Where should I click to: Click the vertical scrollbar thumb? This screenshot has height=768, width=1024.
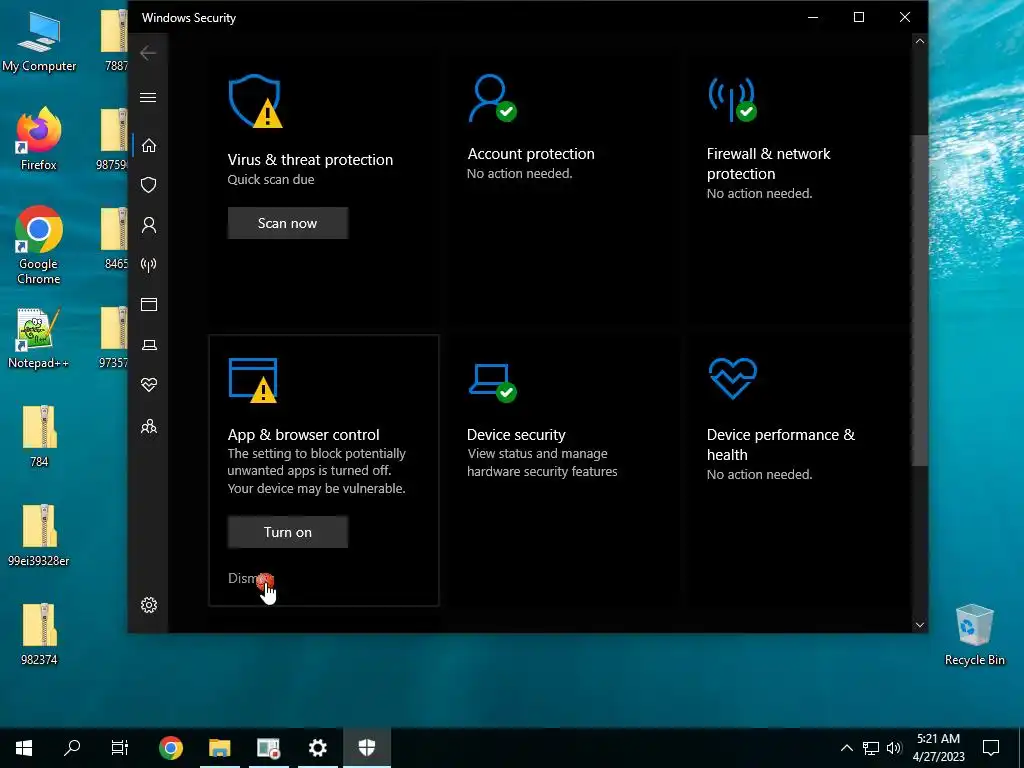(x=920, y=300)
